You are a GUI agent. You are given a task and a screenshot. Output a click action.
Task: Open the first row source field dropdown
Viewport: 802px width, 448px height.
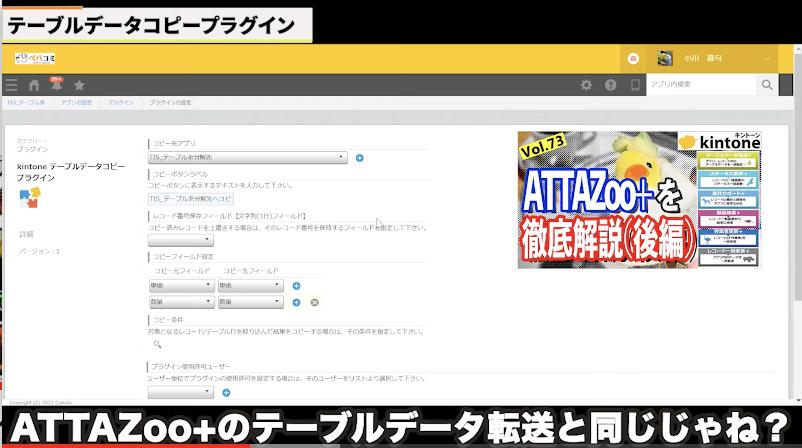pyautogui.click(x=181, y=286)
